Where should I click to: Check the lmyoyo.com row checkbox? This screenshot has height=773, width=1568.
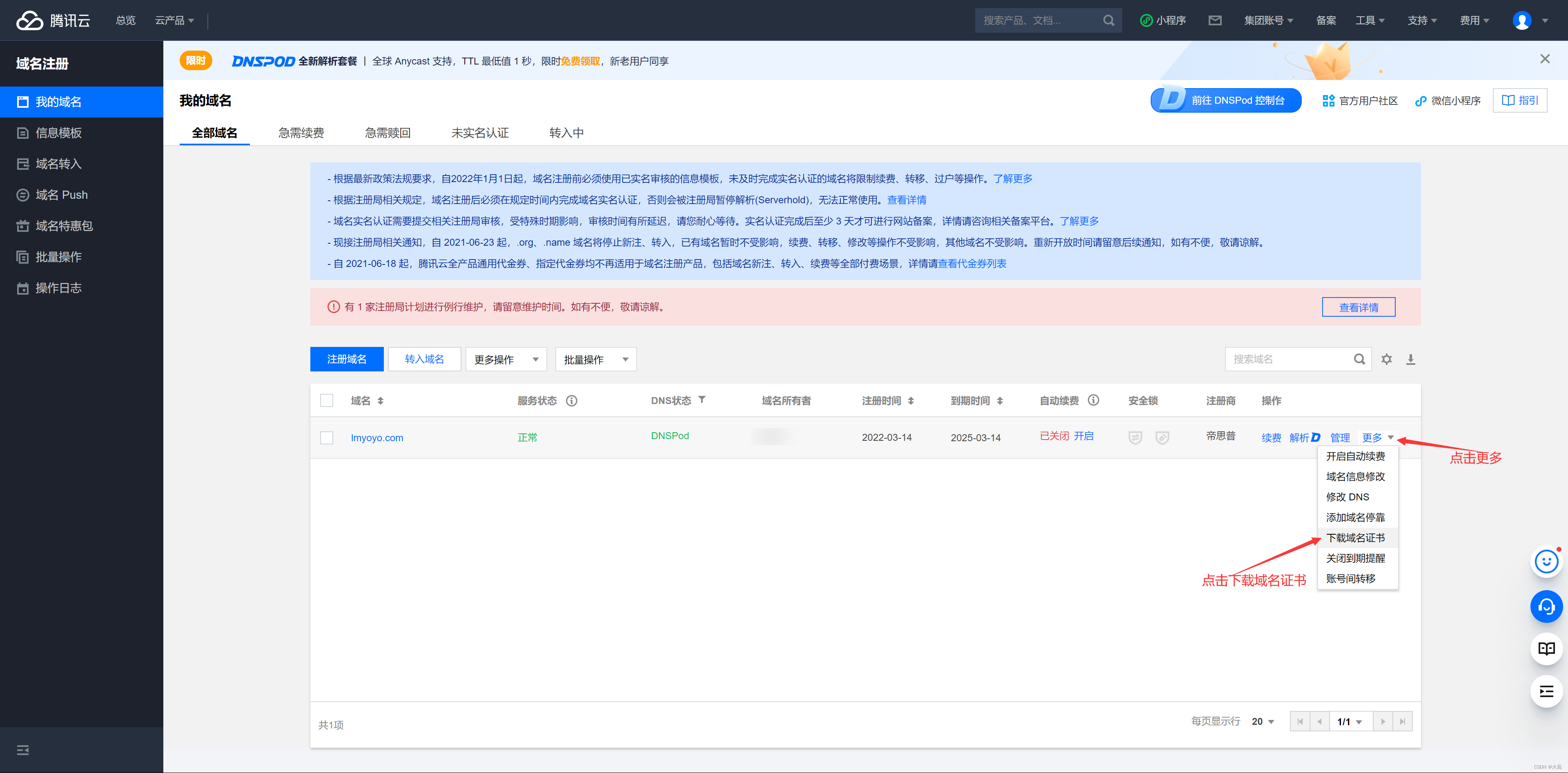pos(326,437)
